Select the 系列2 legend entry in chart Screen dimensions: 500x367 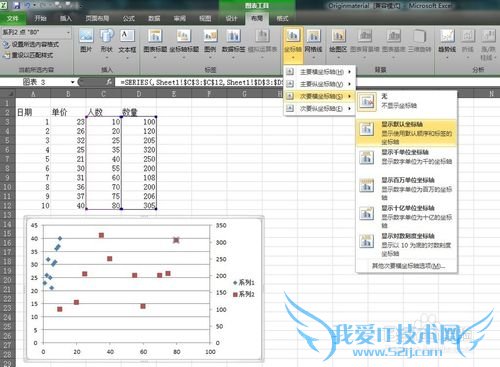point(244,294)
